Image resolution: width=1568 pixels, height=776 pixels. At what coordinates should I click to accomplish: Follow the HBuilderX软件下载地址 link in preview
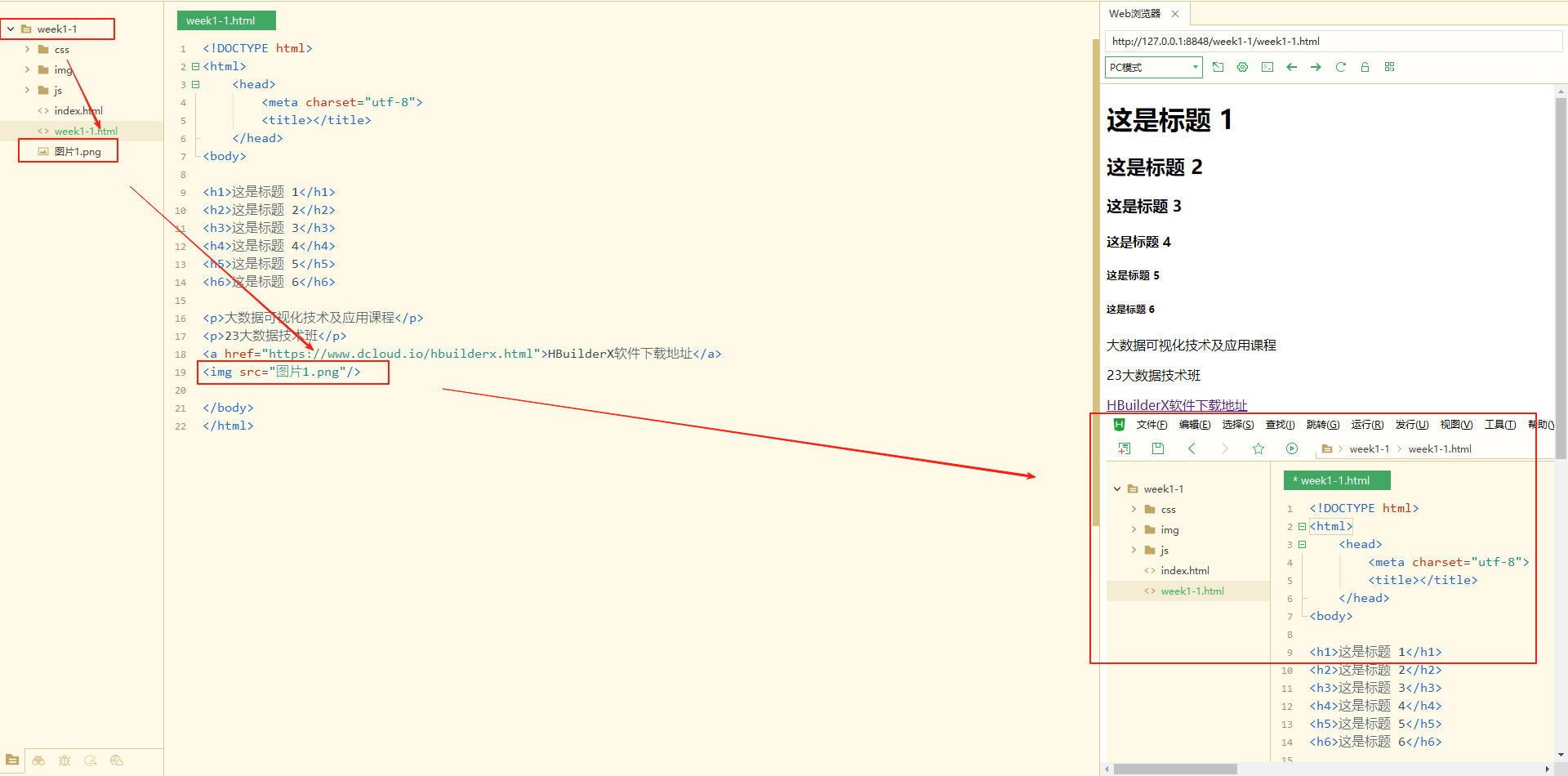pyautogui.click(x=1177, y=405)
